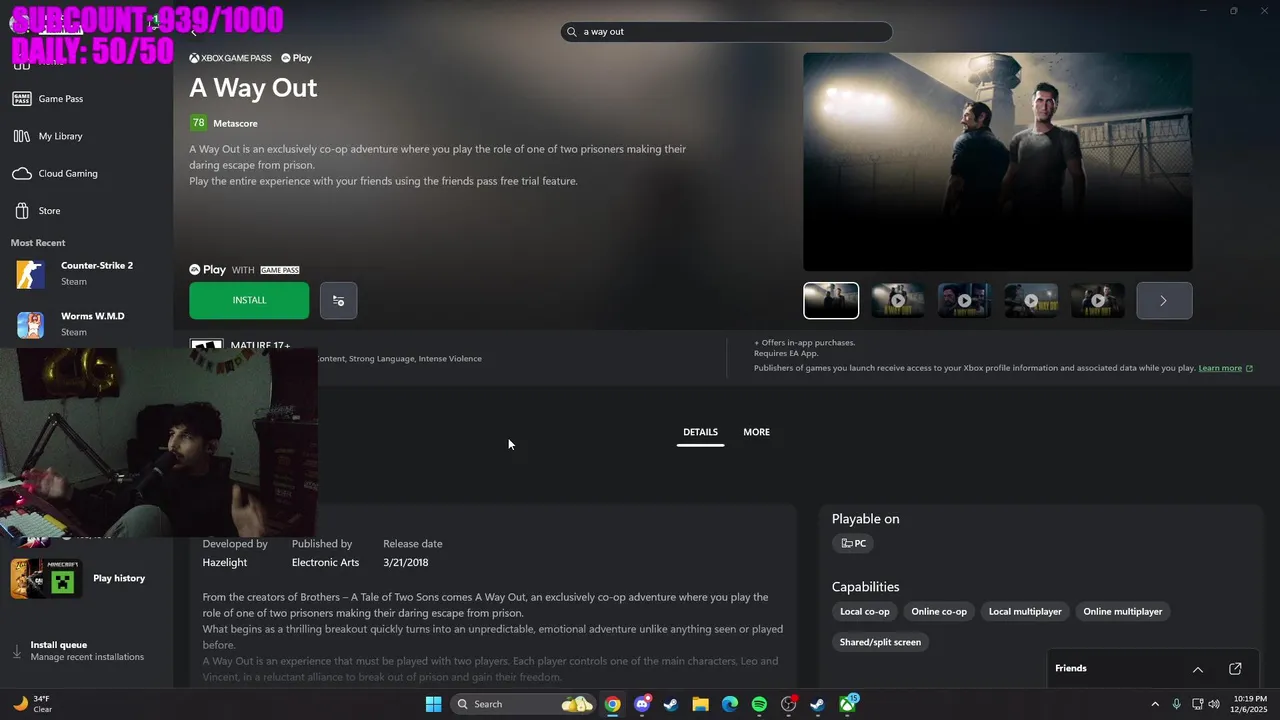Open Play history
1280x720 pixels.
[x=87, y=578]
